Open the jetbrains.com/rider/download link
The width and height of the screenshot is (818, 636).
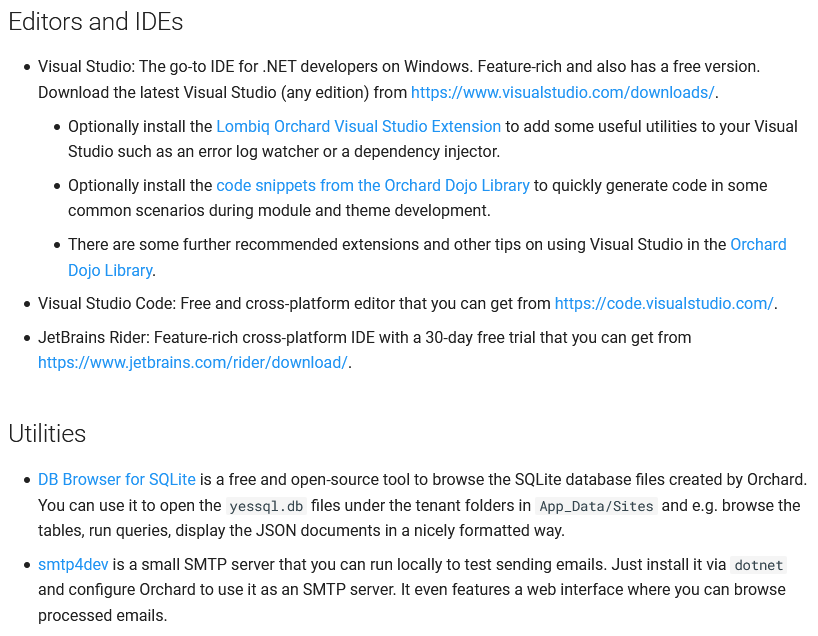coord(193,362)
